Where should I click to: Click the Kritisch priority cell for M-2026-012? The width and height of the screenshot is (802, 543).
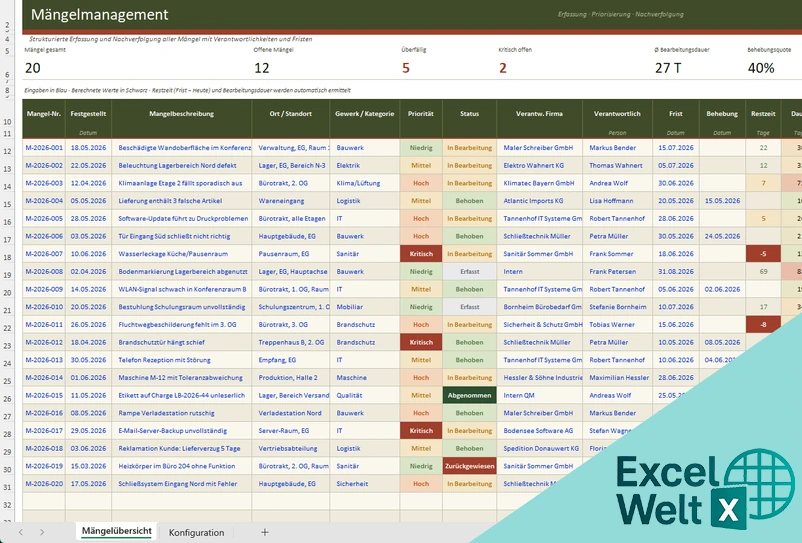(x=421, y=342)
